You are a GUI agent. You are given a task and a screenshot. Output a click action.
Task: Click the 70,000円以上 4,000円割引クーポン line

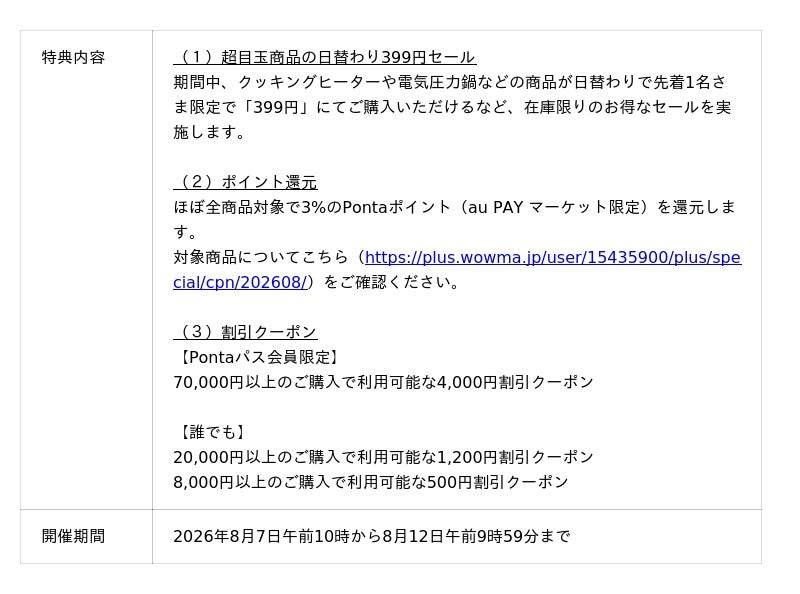point(383,382)
